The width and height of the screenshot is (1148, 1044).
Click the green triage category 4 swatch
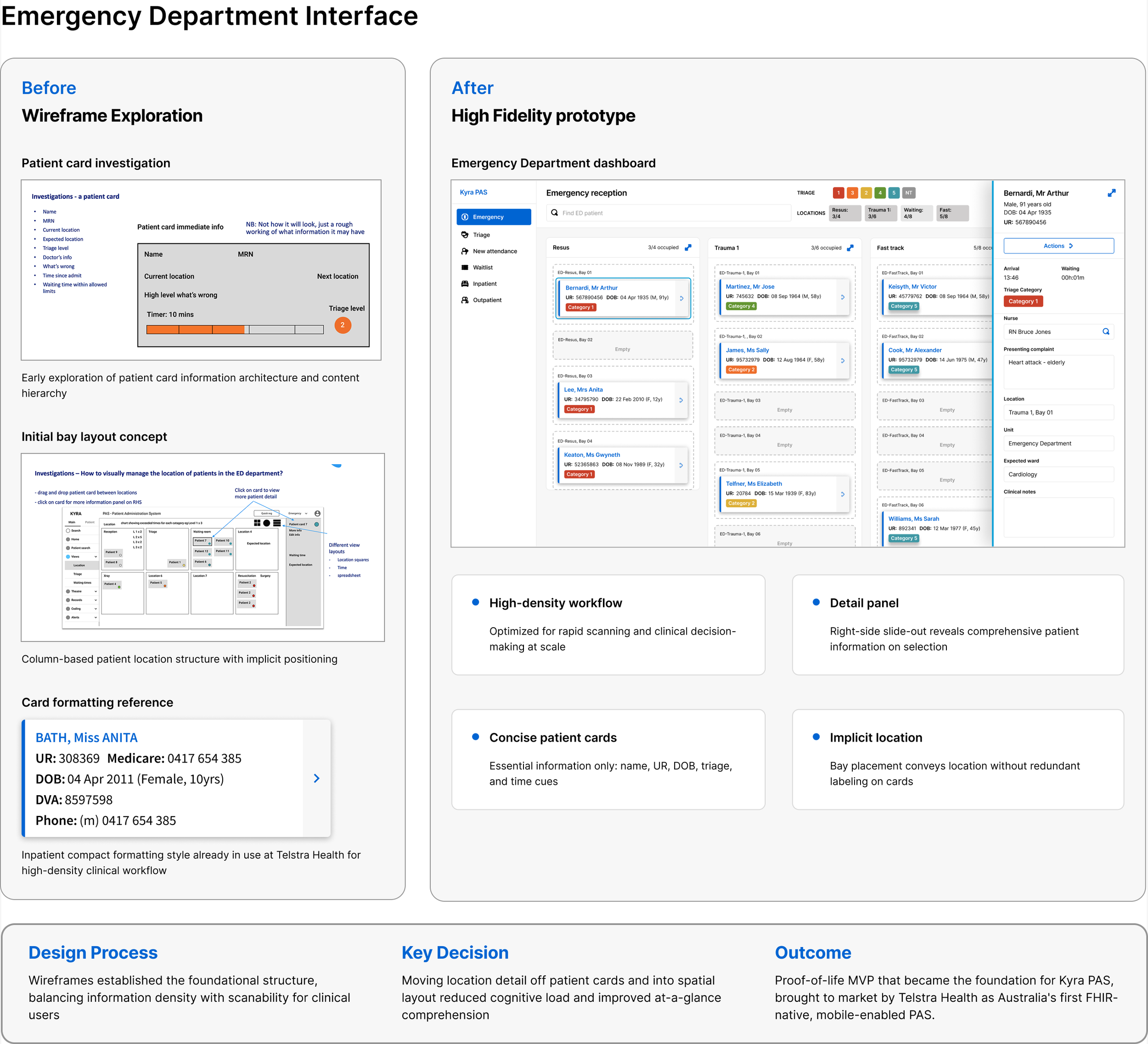tap(880, 193)
